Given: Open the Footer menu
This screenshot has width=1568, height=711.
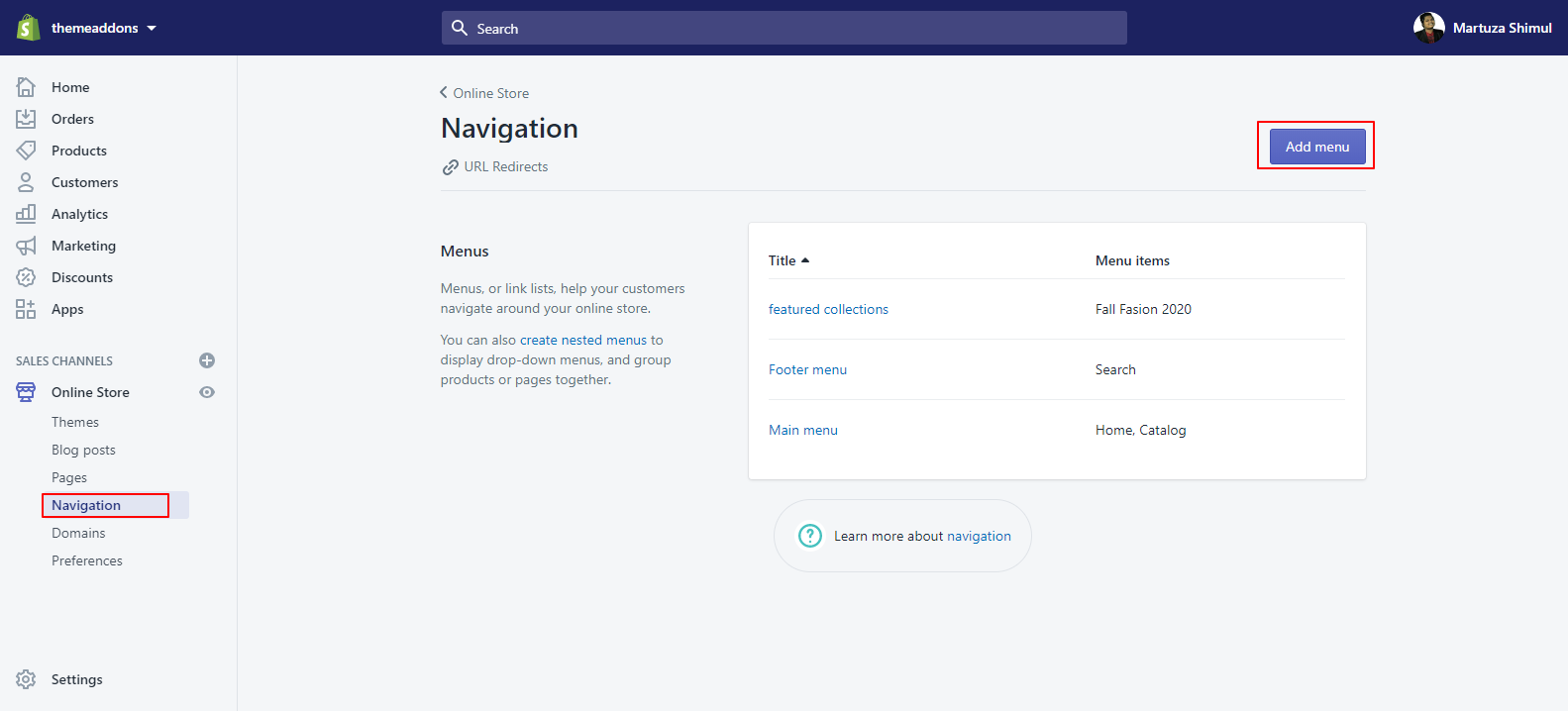Looking at the screenshot, I should 807,369.
